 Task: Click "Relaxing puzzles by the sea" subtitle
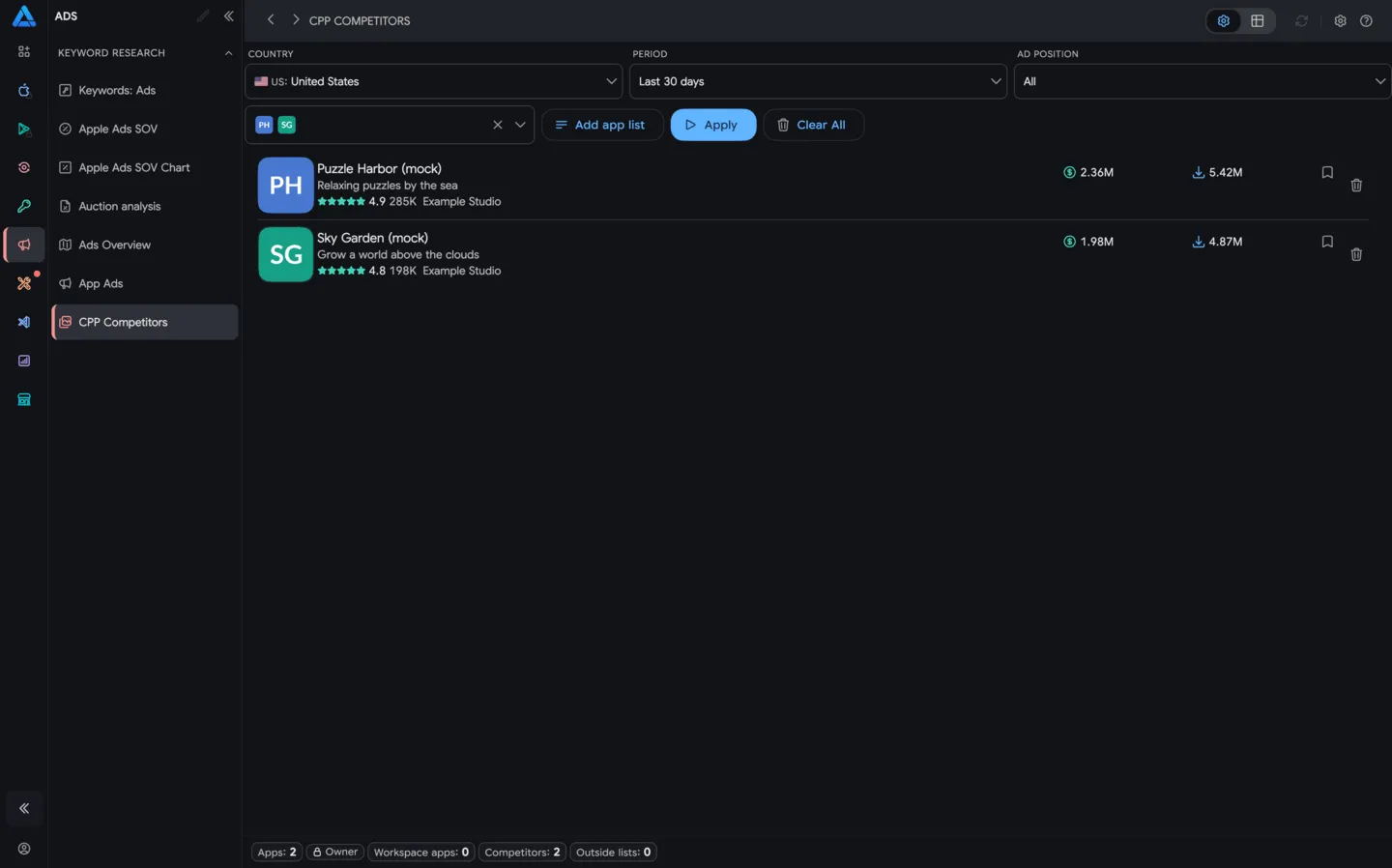click(x=388, y=186)
